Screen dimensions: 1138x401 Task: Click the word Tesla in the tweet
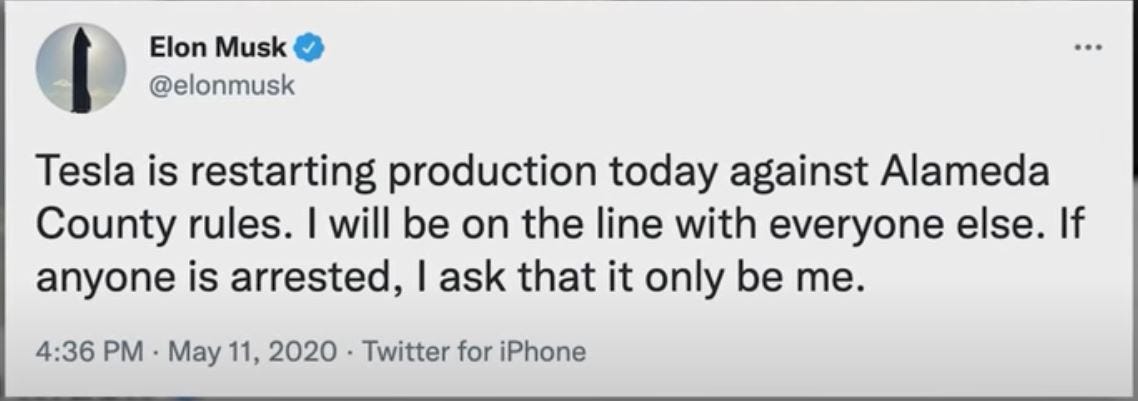pos(76,174)
